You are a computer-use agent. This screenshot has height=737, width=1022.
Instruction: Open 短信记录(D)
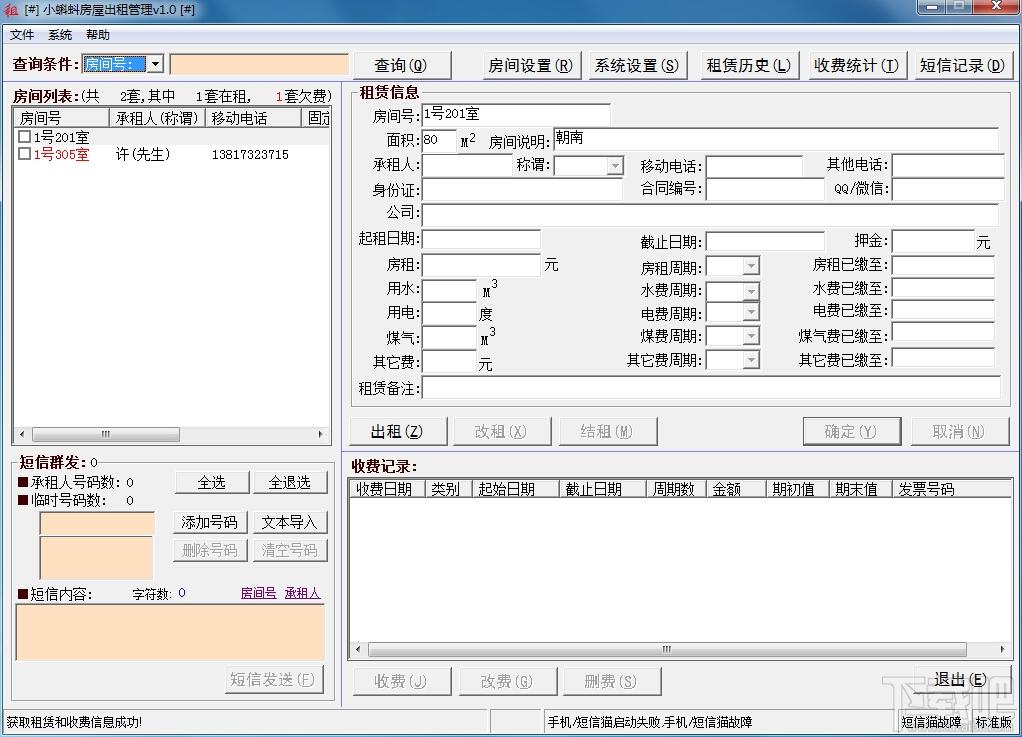pyautogui.click(x=963, y=65)
